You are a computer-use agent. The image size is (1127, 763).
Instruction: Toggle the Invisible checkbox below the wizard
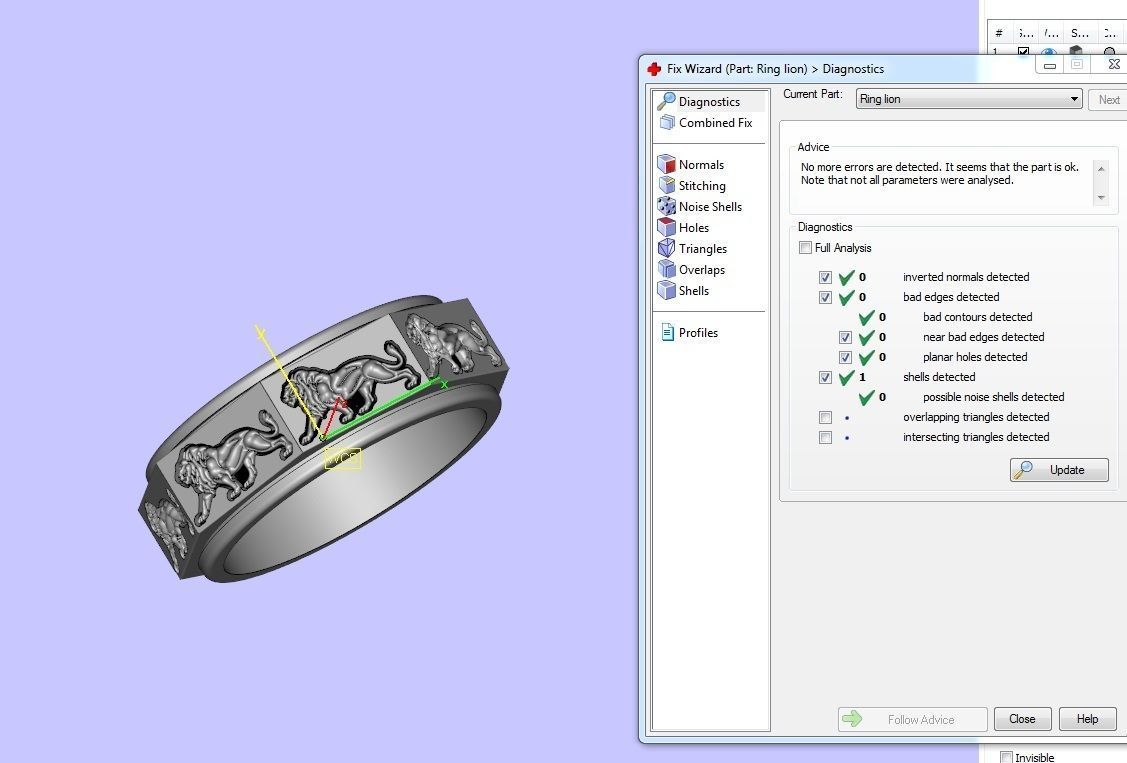(x=1006, y=757)
